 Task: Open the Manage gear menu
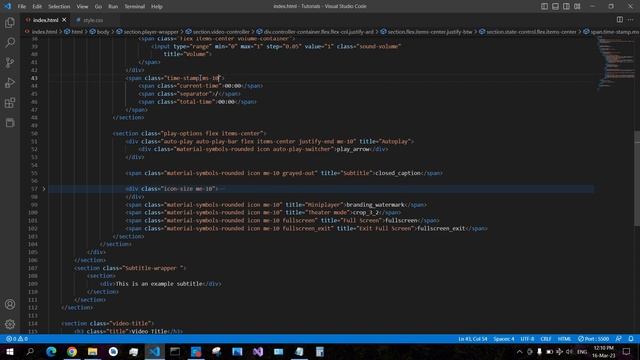10,324
